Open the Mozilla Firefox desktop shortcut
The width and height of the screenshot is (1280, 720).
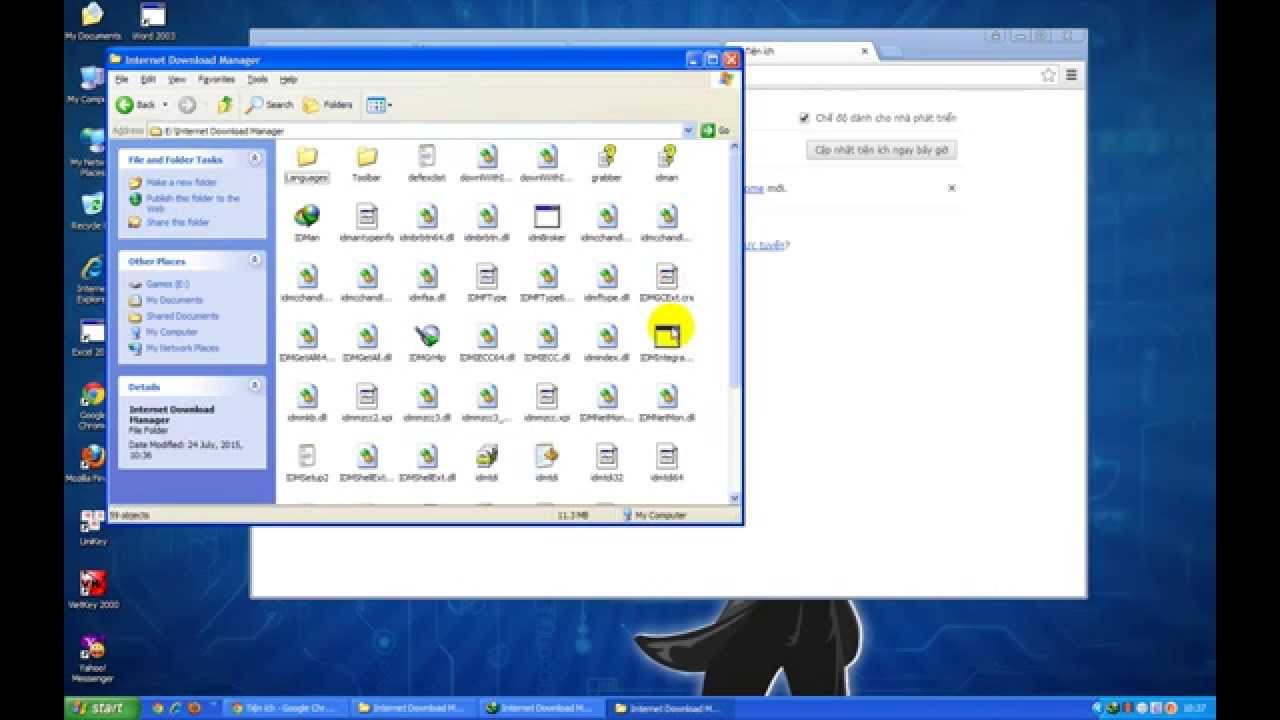[92, 463]
